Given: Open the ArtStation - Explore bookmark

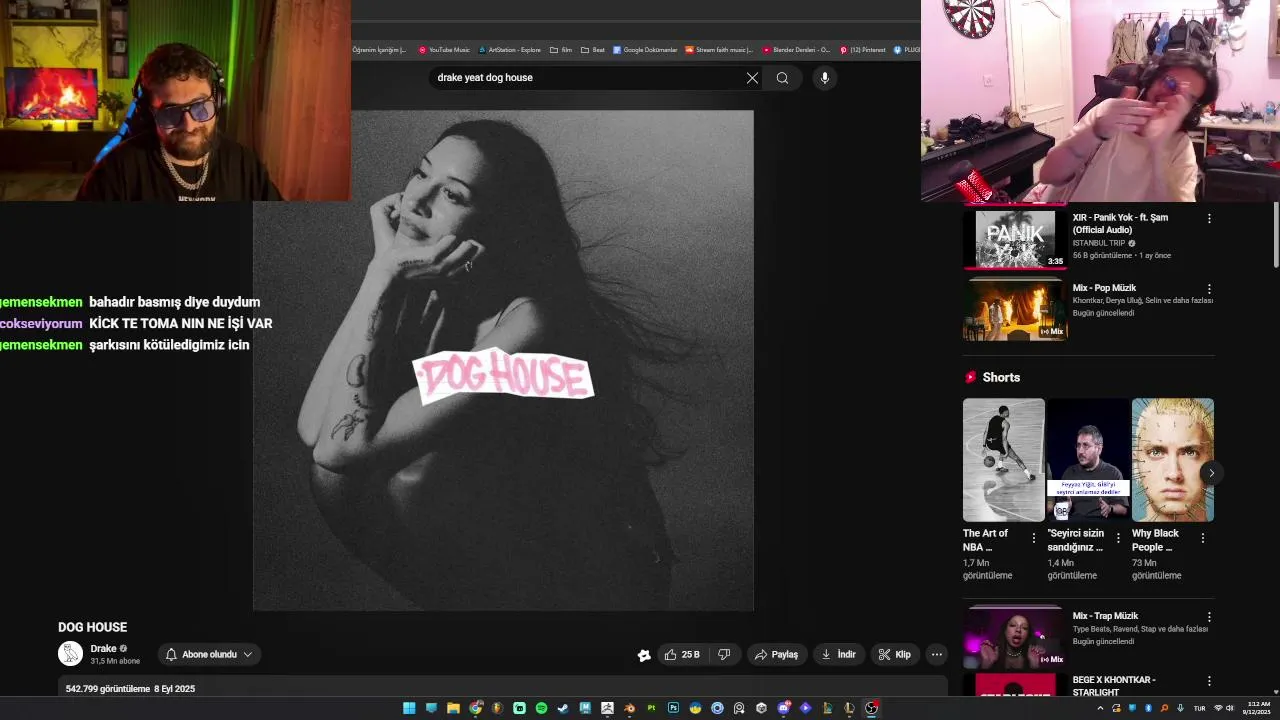Looking at the screenshot, I should (x=510, y=50).
